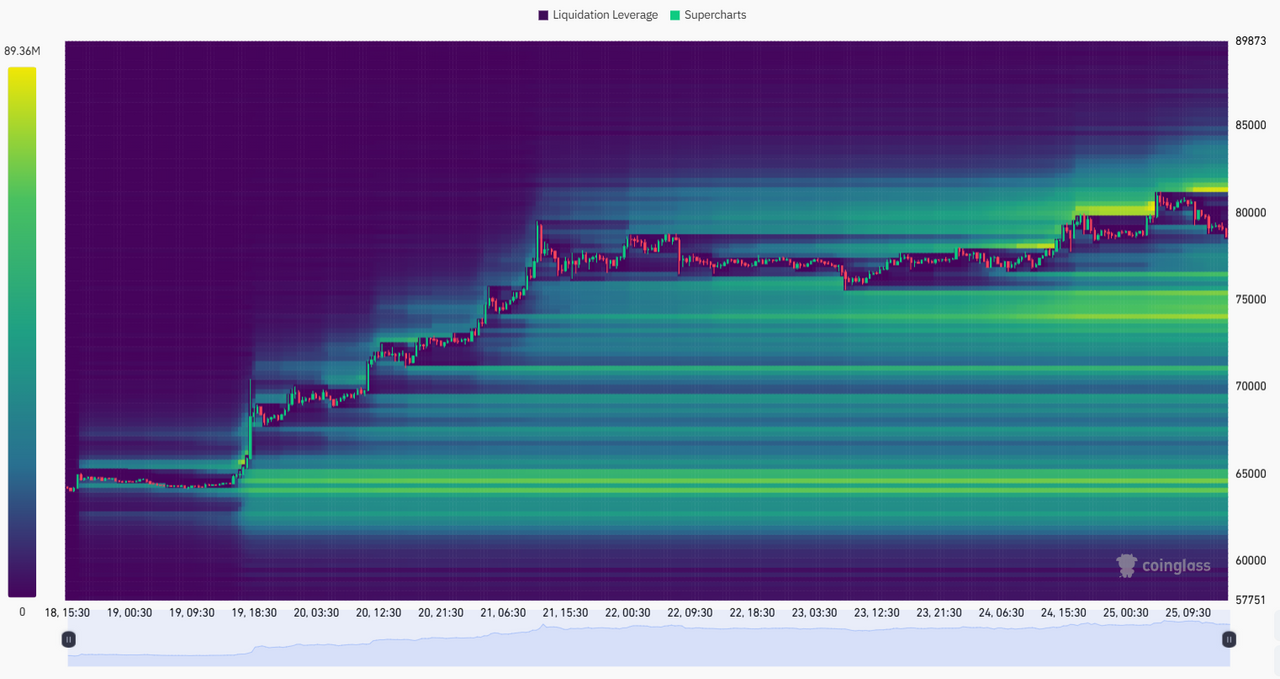1280x679 pixels.
Task: Click the left range slider handle
Action: [x=68, y=638]
